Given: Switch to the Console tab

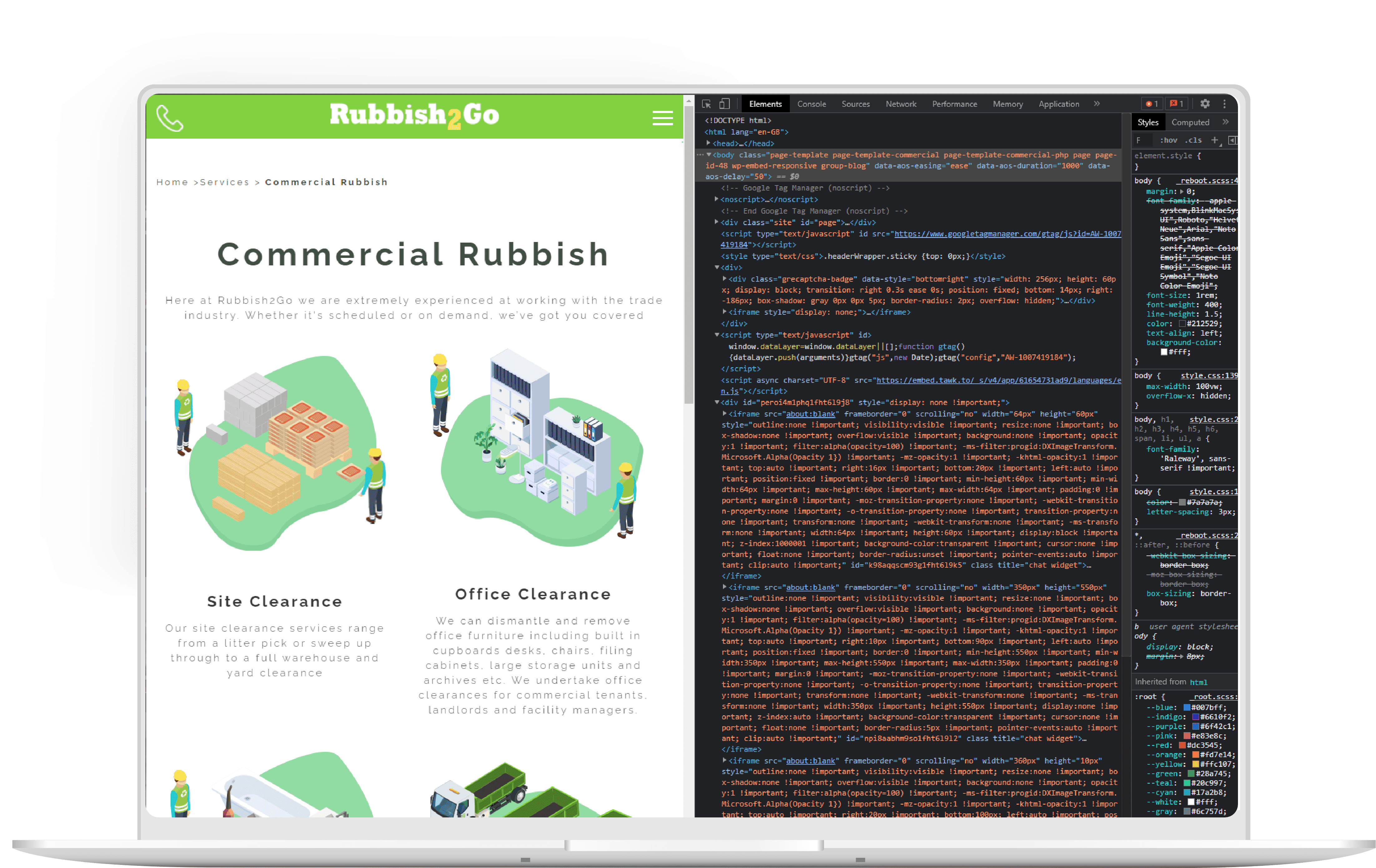Looking at the screenshot, I should tap(811, 104).
